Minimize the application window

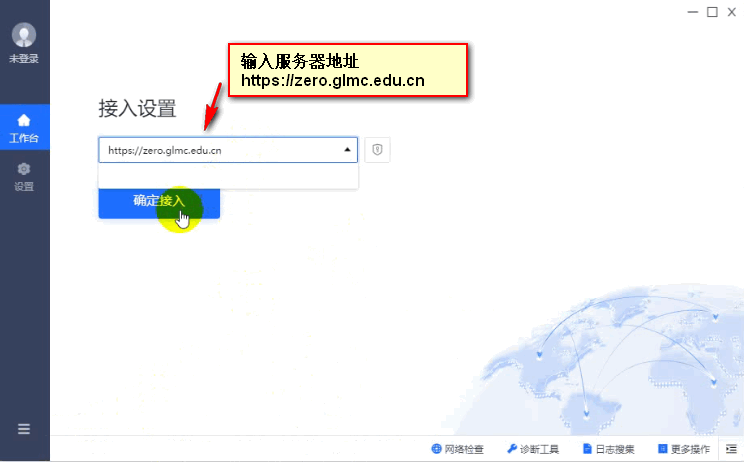tap(693, 12)
